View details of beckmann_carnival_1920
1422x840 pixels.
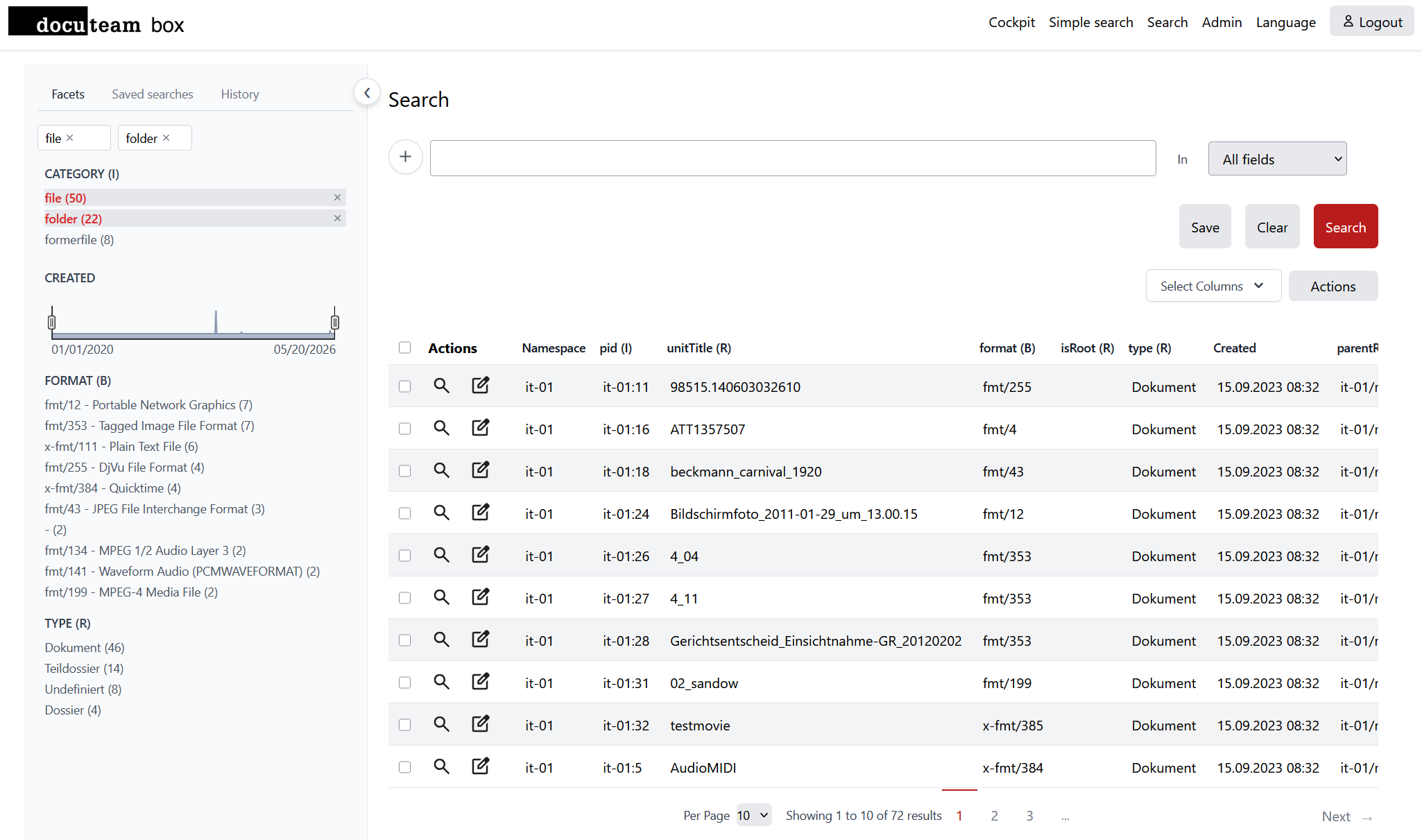click(x=441, y=470)
